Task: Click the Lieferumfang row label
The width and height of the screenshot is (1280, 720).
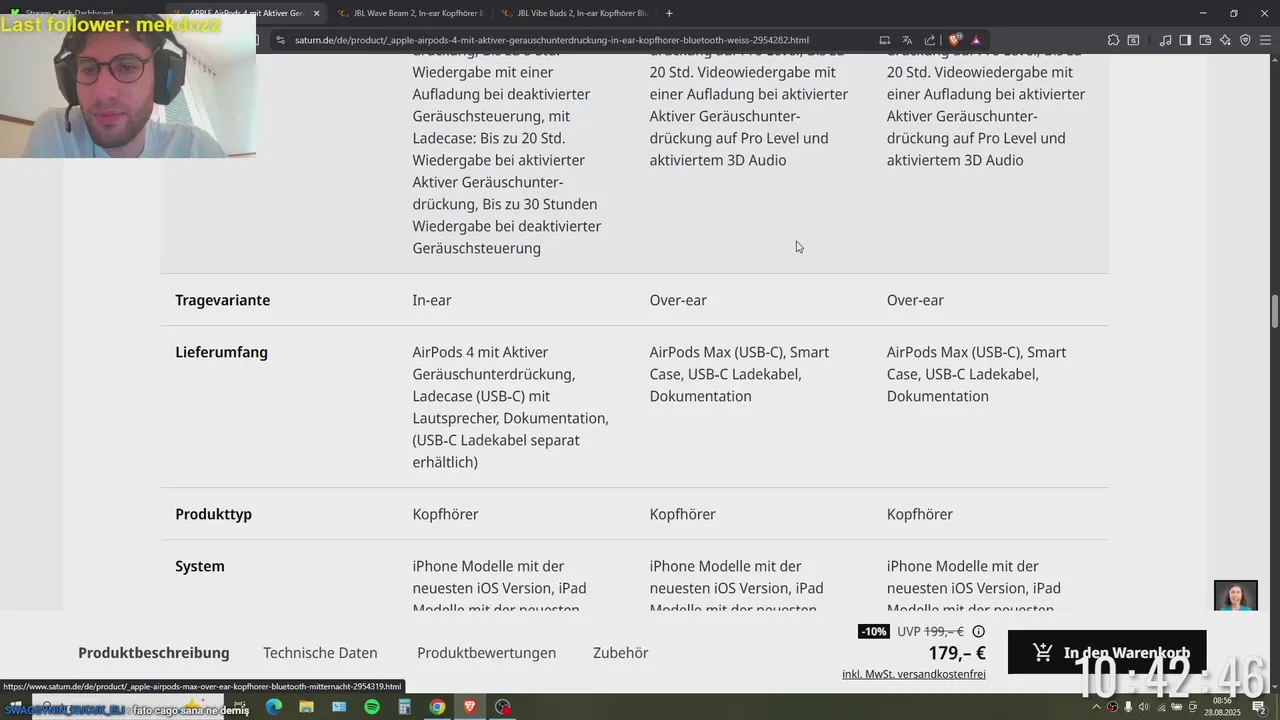Action: click(x=221, y=352)
